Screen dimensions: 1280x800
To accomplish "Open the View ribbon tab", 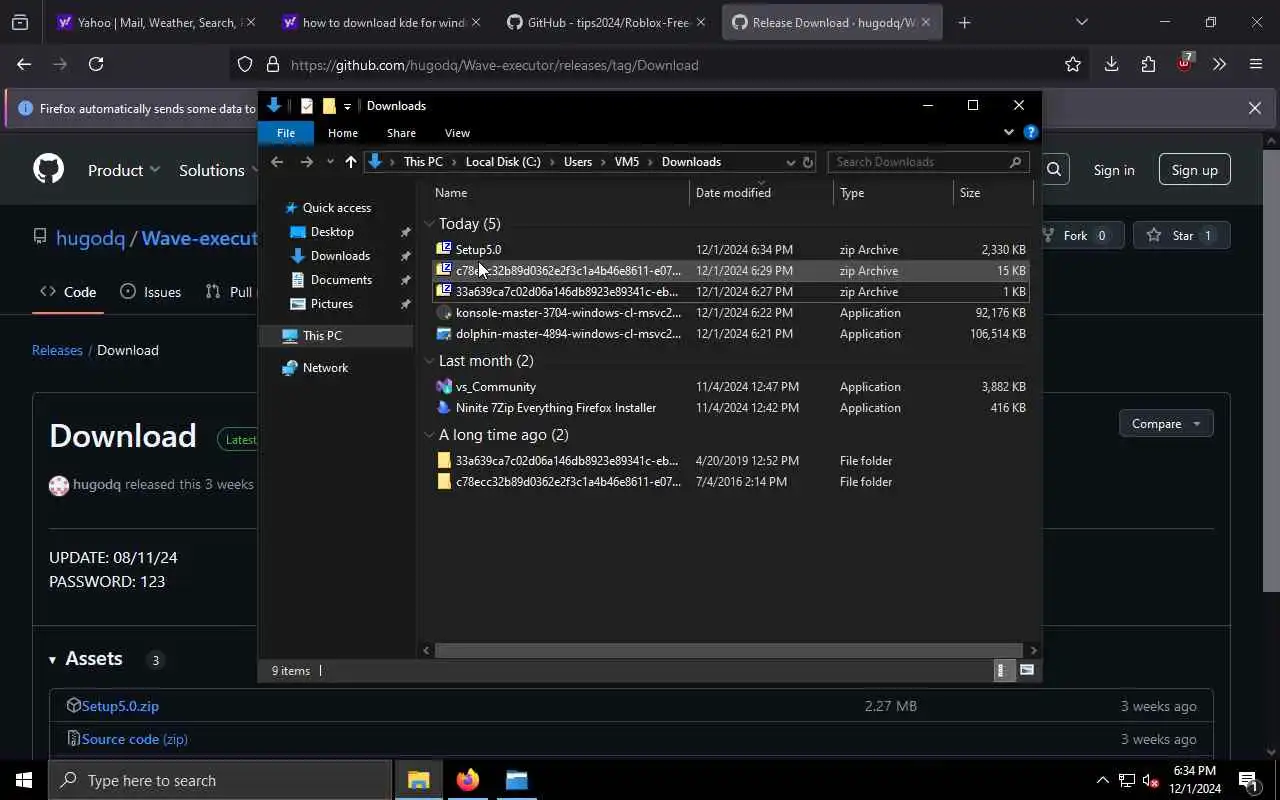I will pos(457,133).
